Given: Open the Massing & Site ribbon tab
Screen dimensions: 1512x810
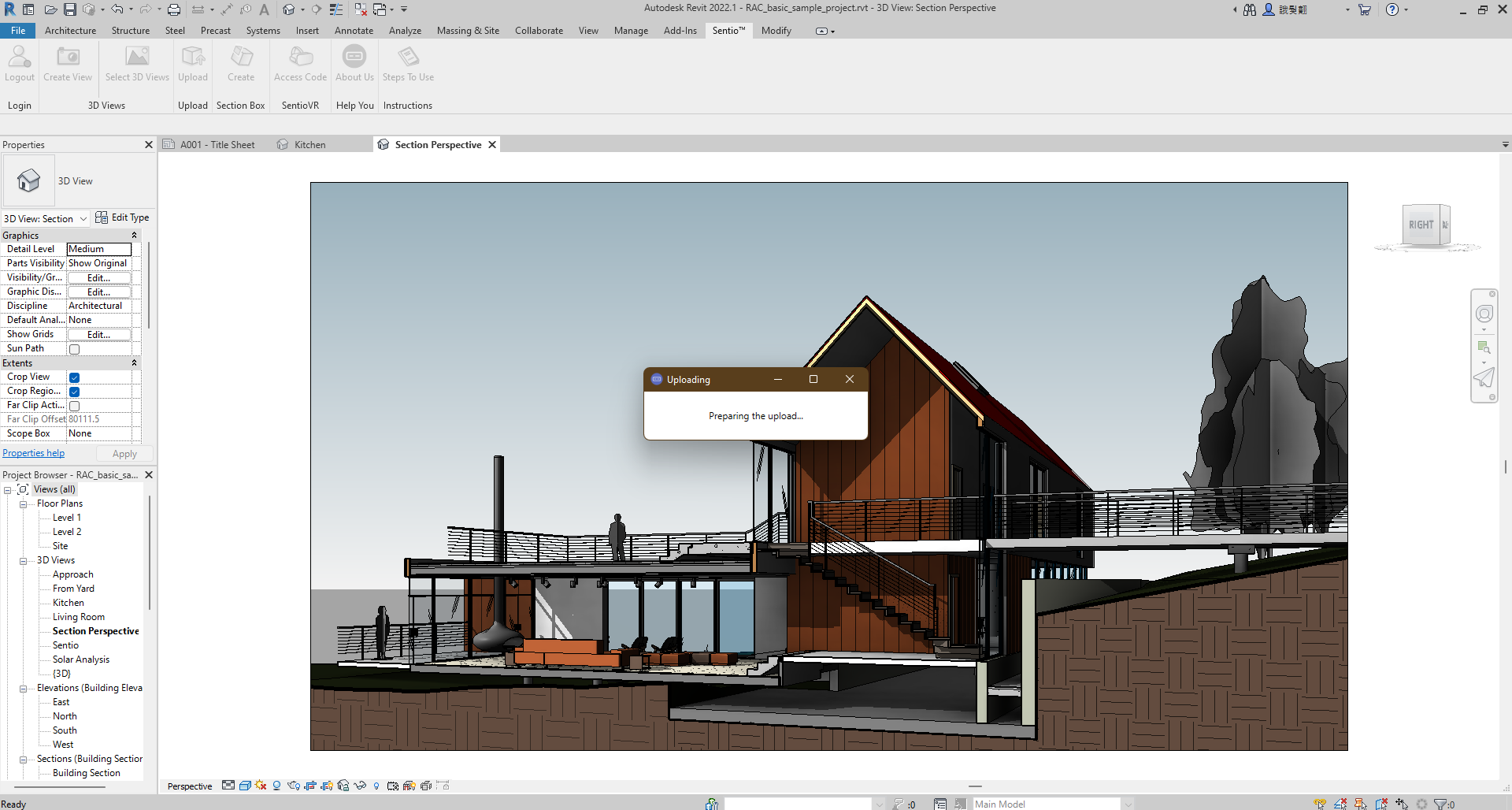Looking at the screenshot, I should pyautogui.click(x=468, y=31).
